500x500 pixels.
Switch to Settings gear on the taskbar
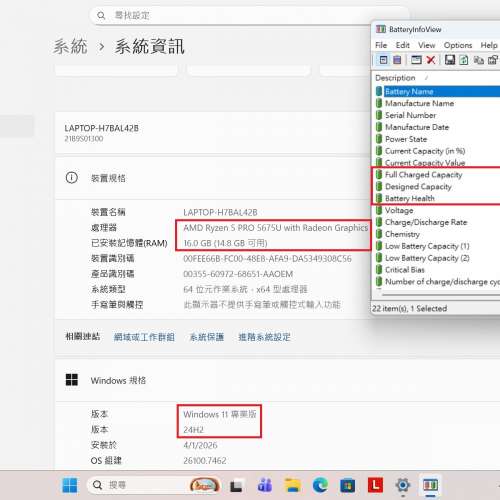point(403,485)
